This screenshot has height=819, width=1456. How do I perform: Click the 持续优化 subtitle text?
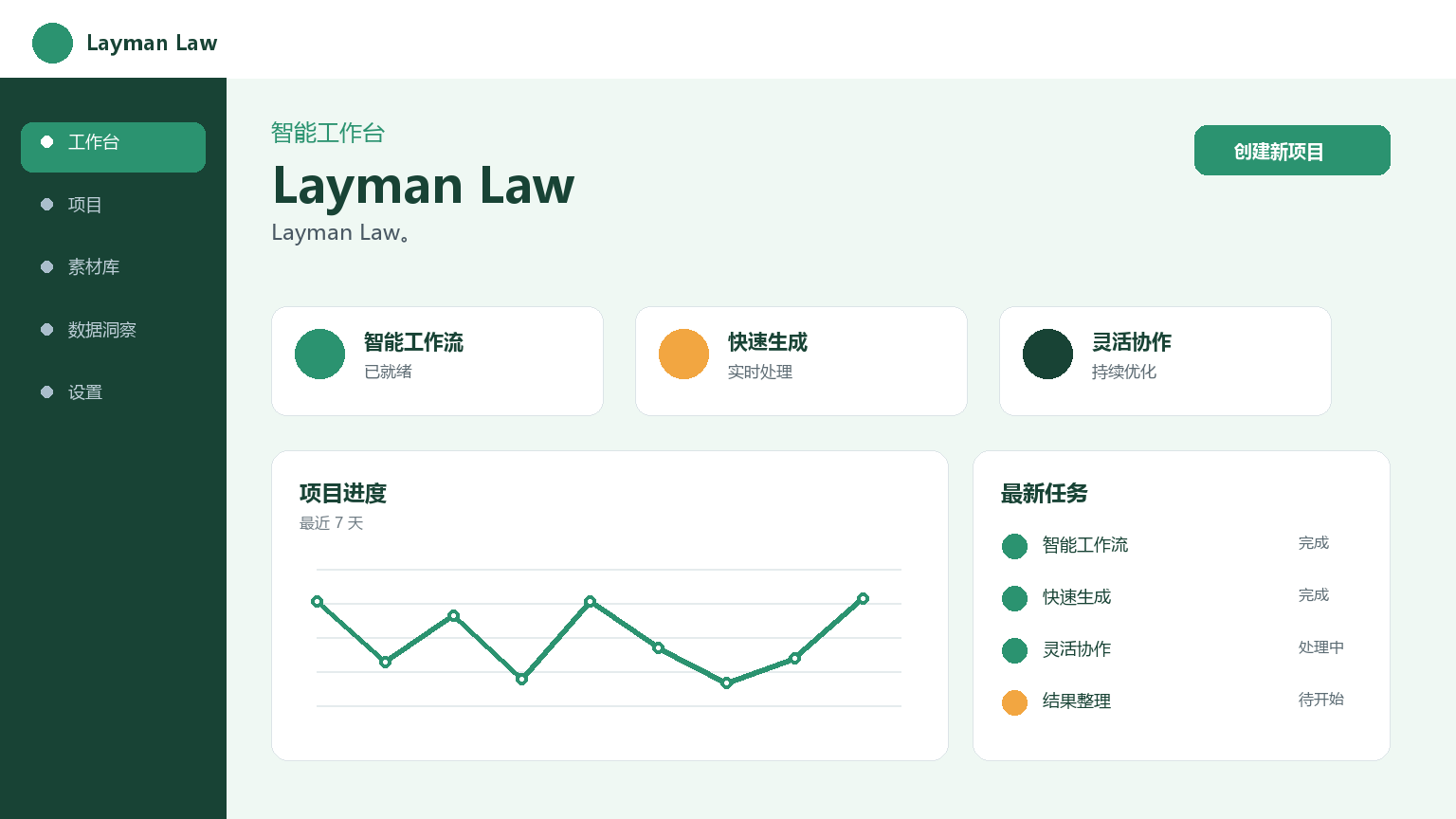[x=1124, y=372]
